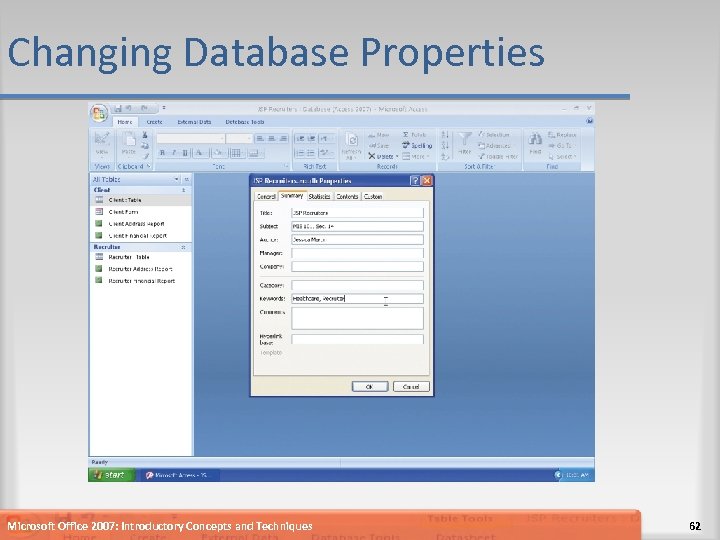Image resolution: width=720 pixels, height=540 pixels.
Task: Select Client Form in navigation pane
Action: pos(141,212)
